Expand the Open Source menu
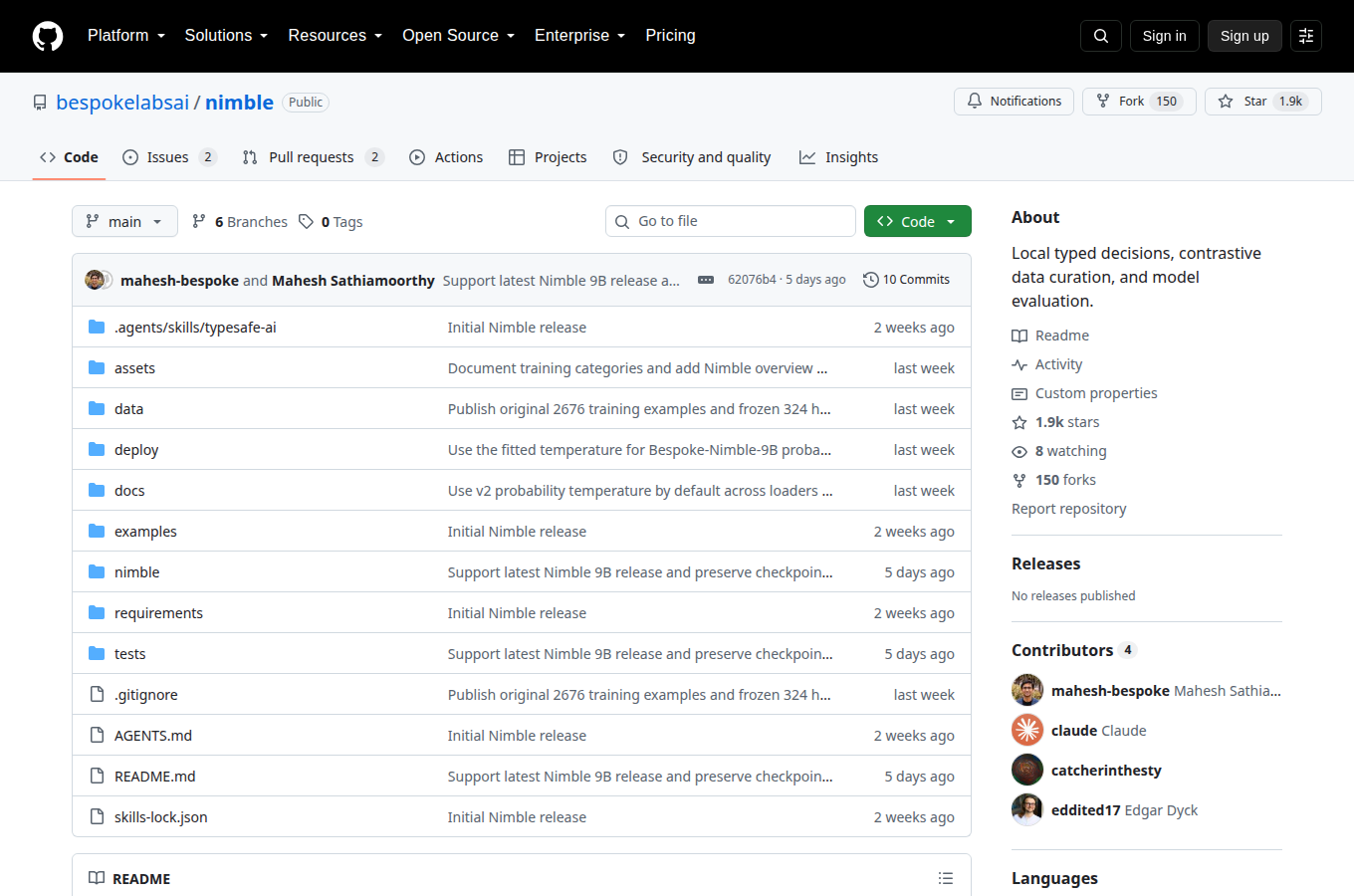 (458, 36)
